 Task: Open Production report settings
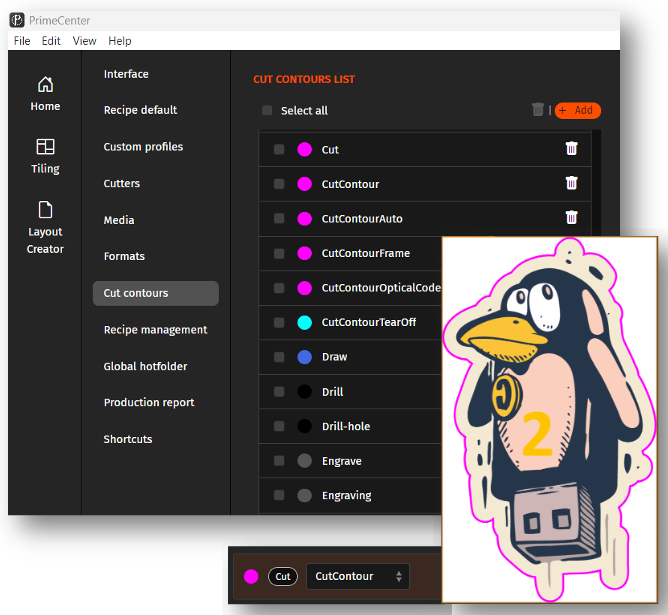point(149,402)
